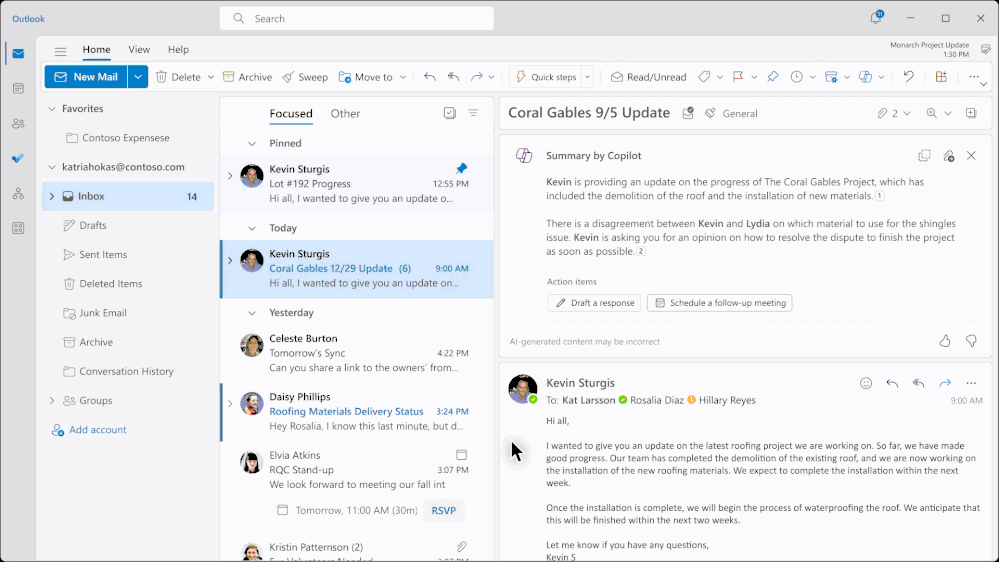Screen dimensions: 999x562
Task: Click the Reply arrow in ribbon
Action: pos(430,77)
